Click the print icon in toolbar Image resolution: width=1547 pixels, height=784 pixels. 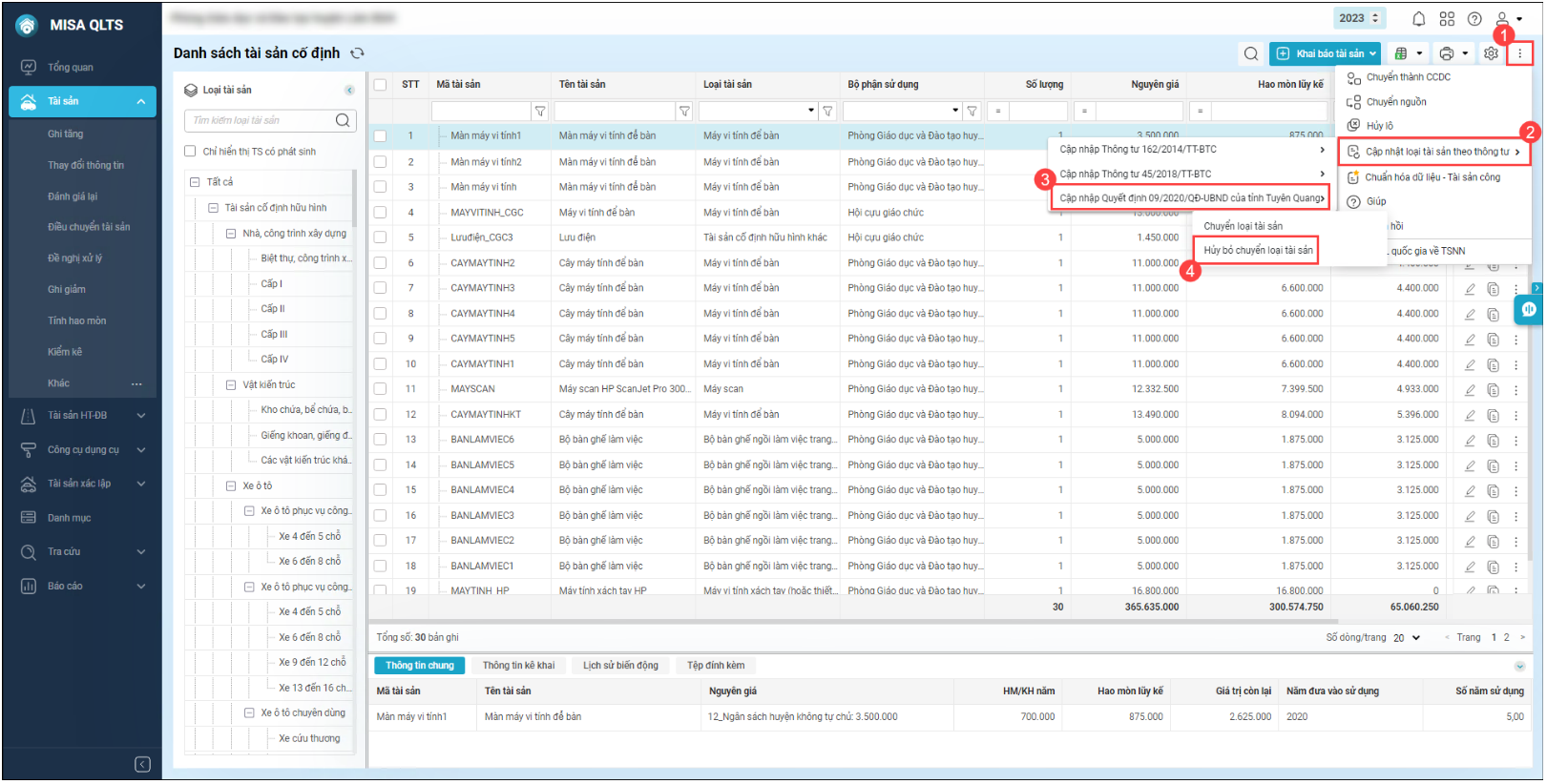coord(1447,53)
